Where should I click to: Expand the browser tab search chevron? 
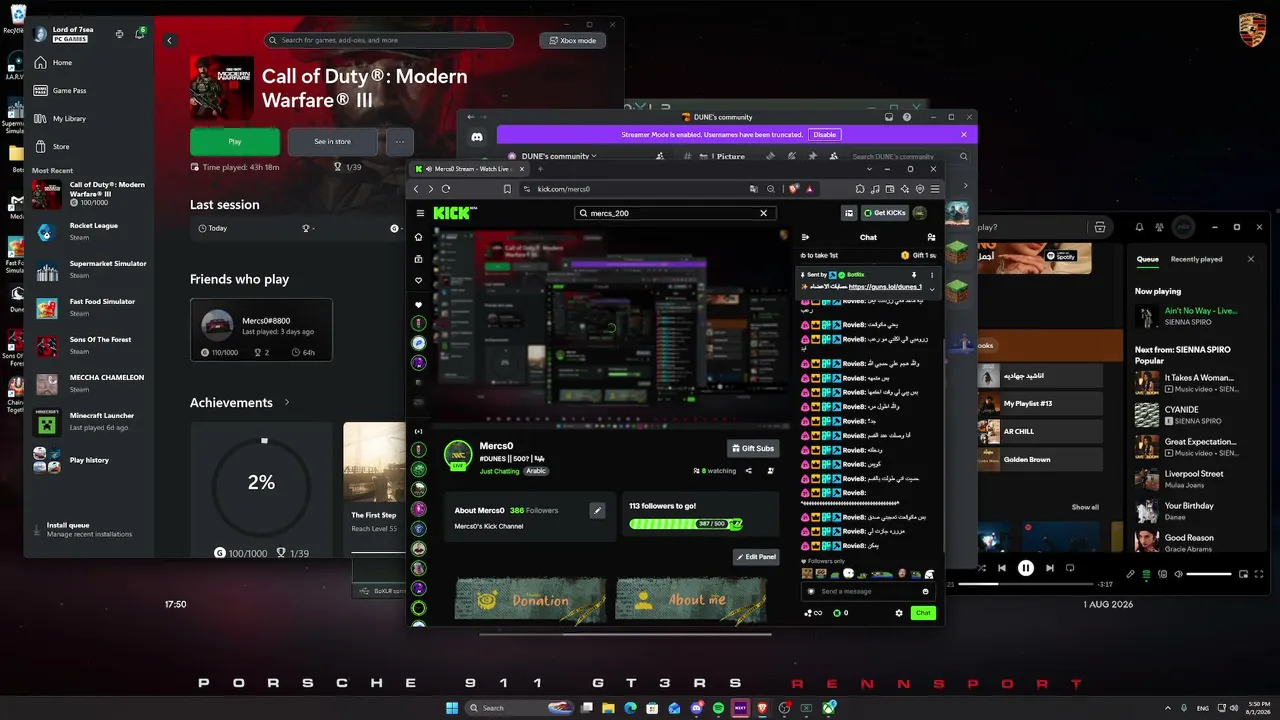tap(871, 169)
